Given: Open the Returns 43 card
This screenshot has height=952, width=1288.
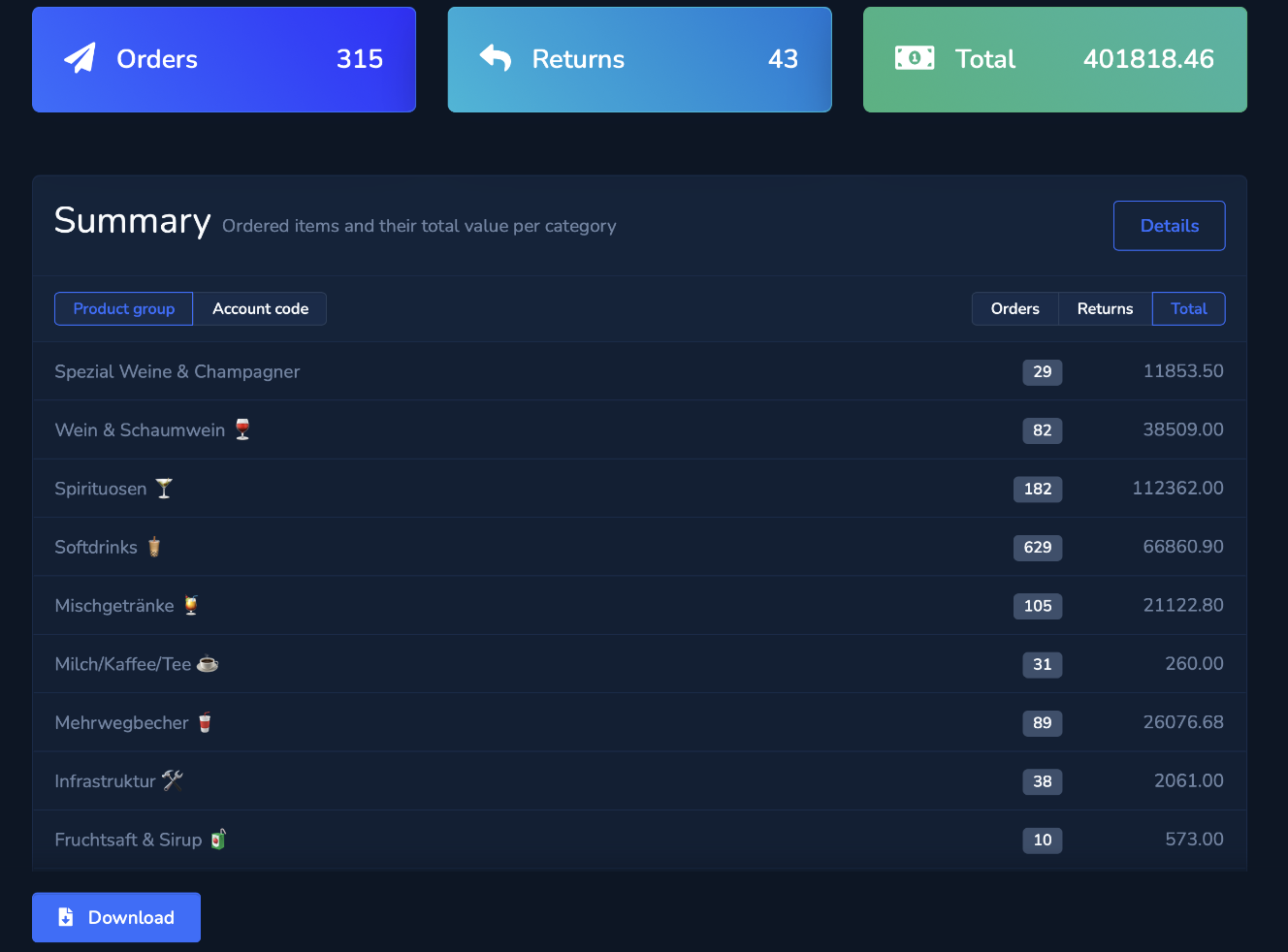Looking at the screenshot, I should pos(639,59).
